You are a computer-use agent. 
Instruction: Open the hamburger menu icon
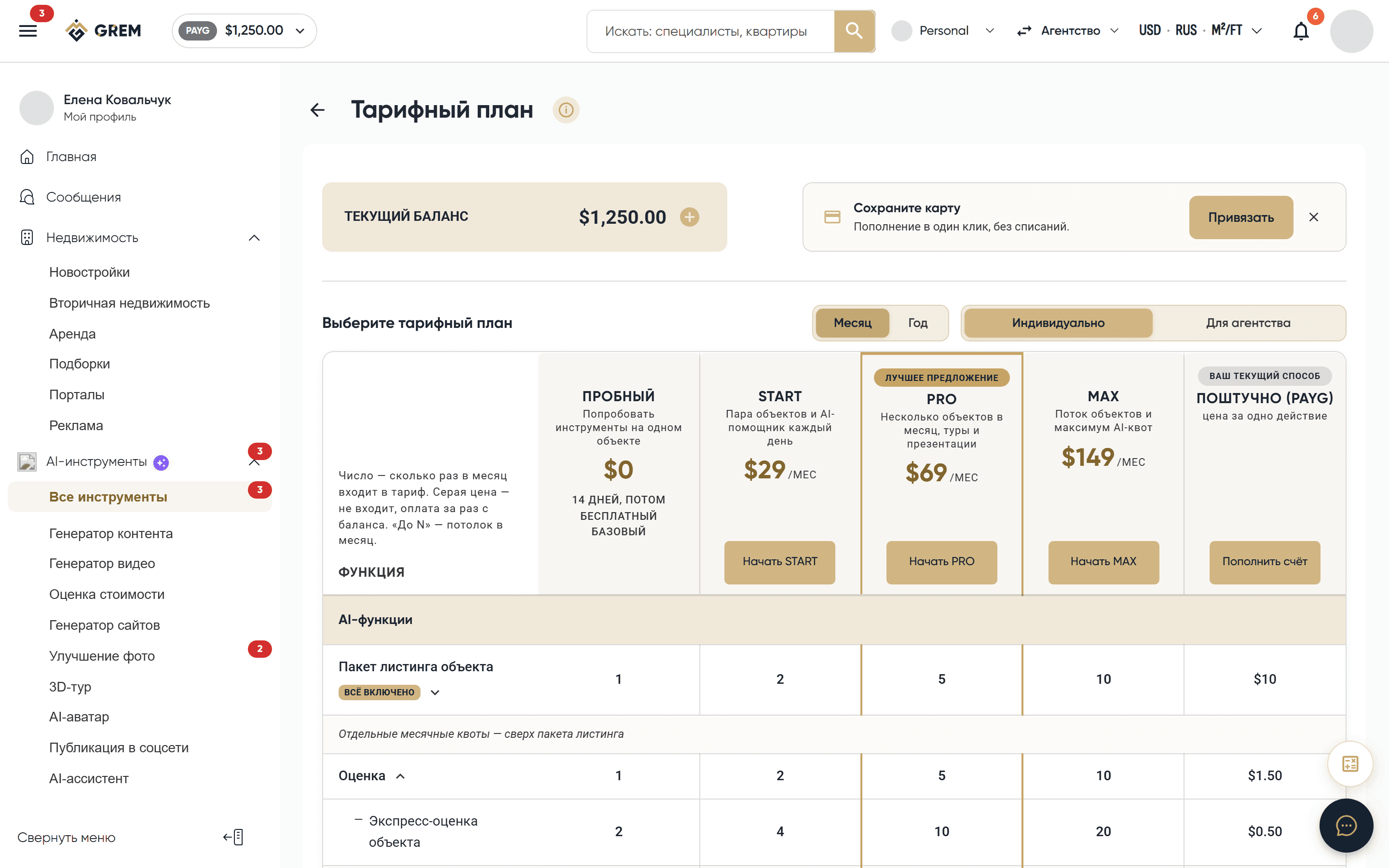tap(27, 31)
